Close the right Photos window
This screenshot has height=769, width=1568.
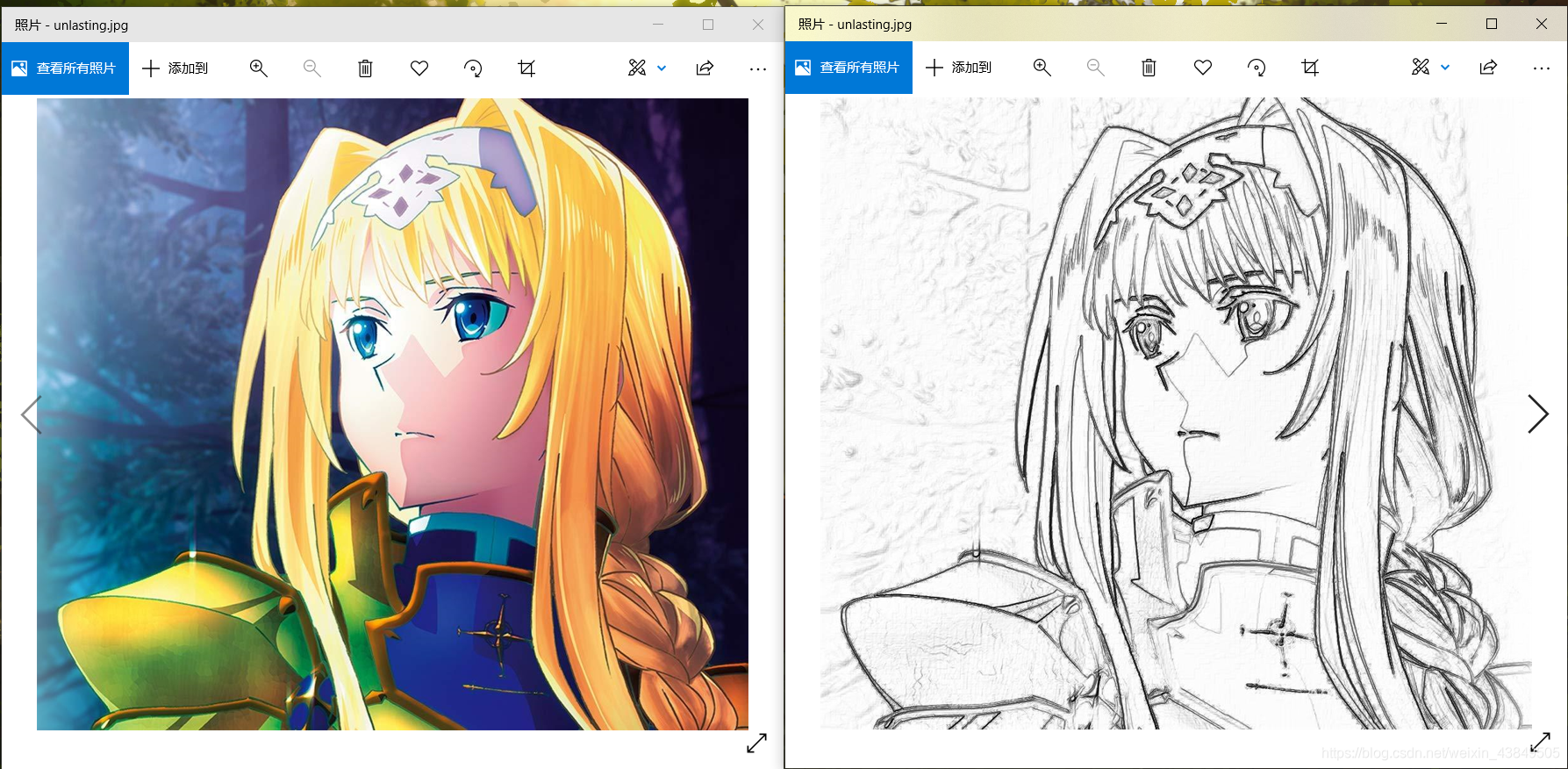(x=1542, y=24)
